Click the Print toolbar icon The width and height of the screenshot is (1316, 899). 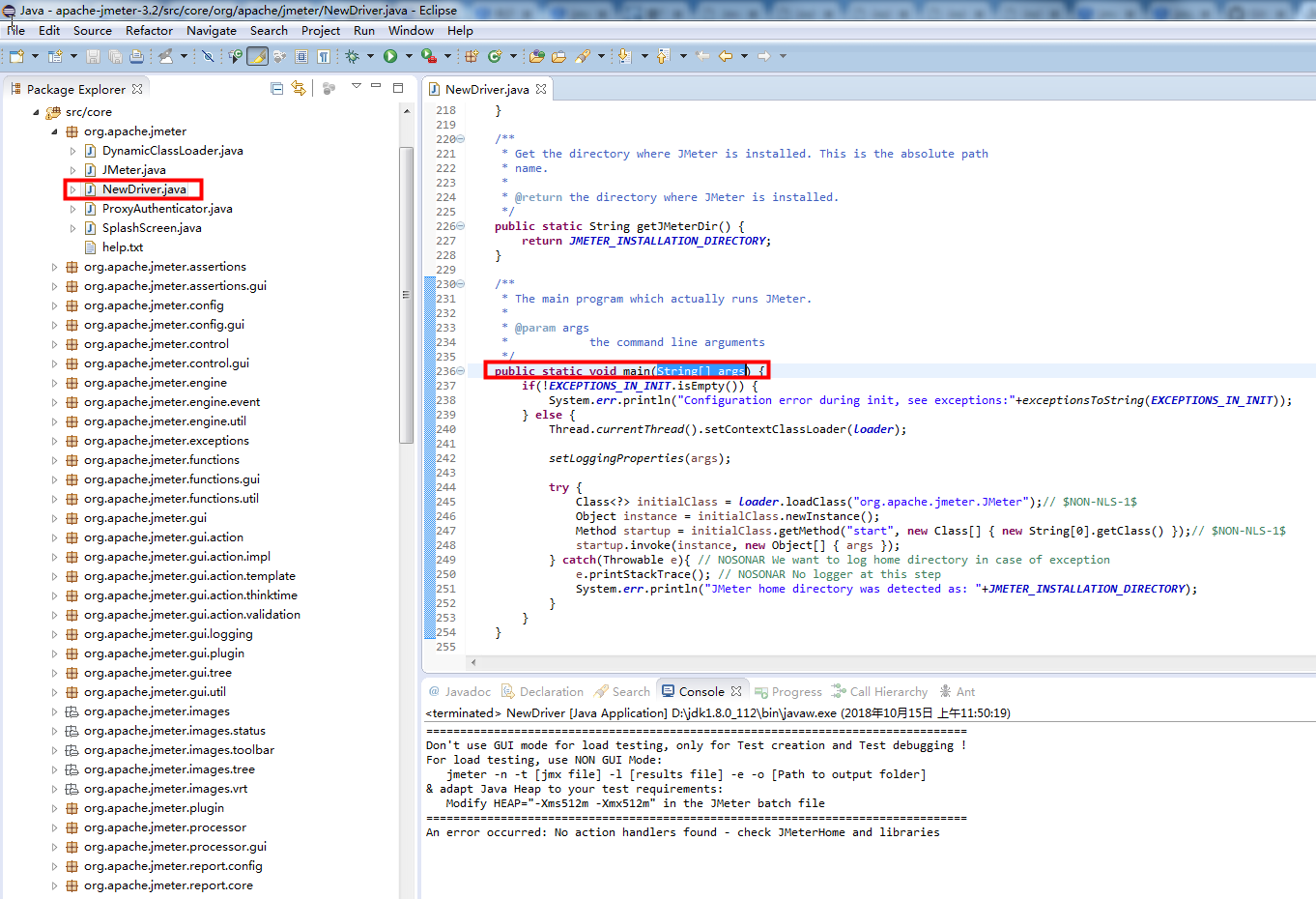click(x=136, y=56)
